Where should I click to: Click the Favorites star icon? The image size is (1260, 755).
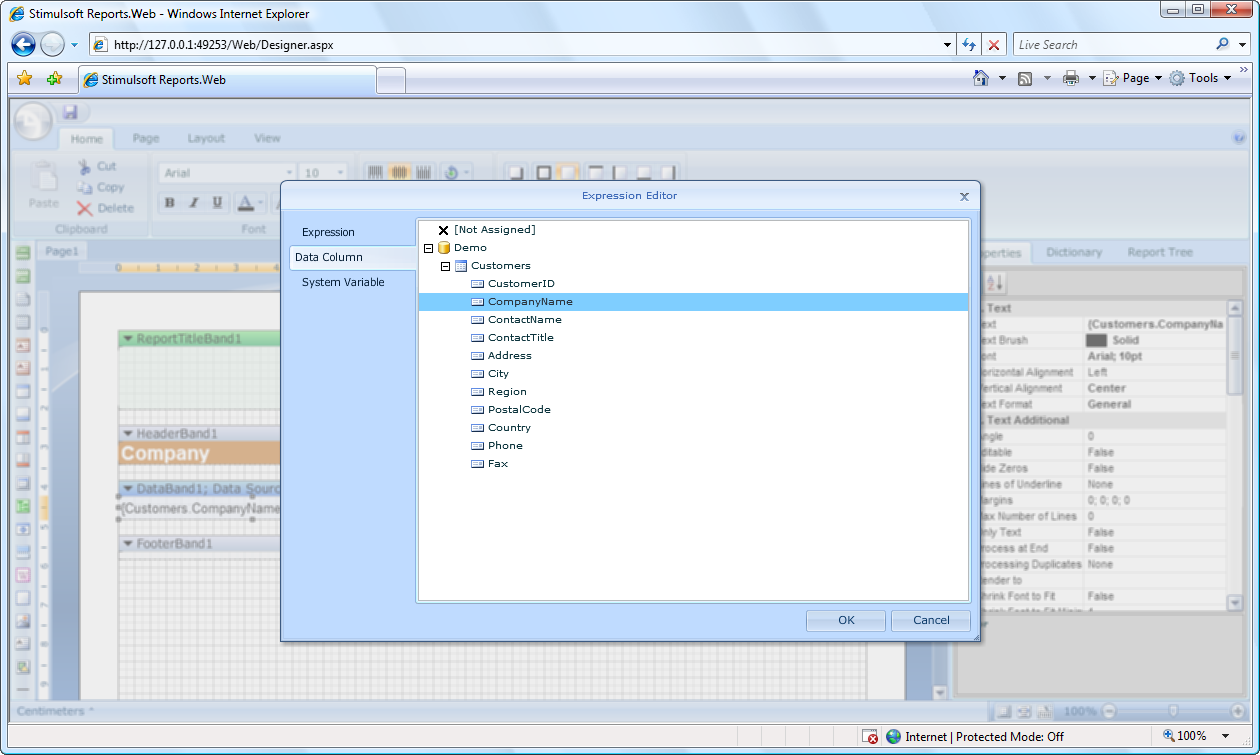click(x=25, y=79)
